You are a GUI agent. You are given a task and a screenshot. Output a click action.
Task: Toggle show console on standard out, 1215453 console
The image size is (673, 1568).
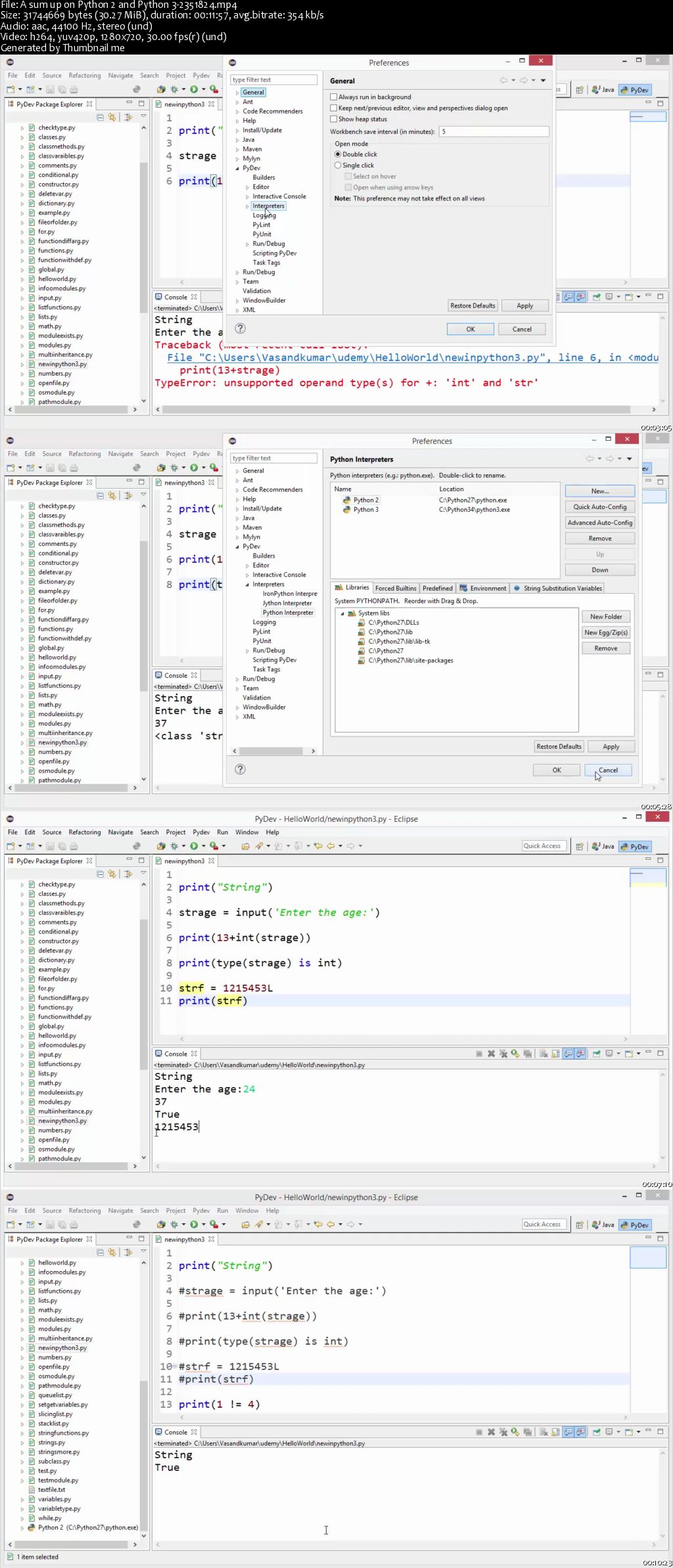(569, 1054)
